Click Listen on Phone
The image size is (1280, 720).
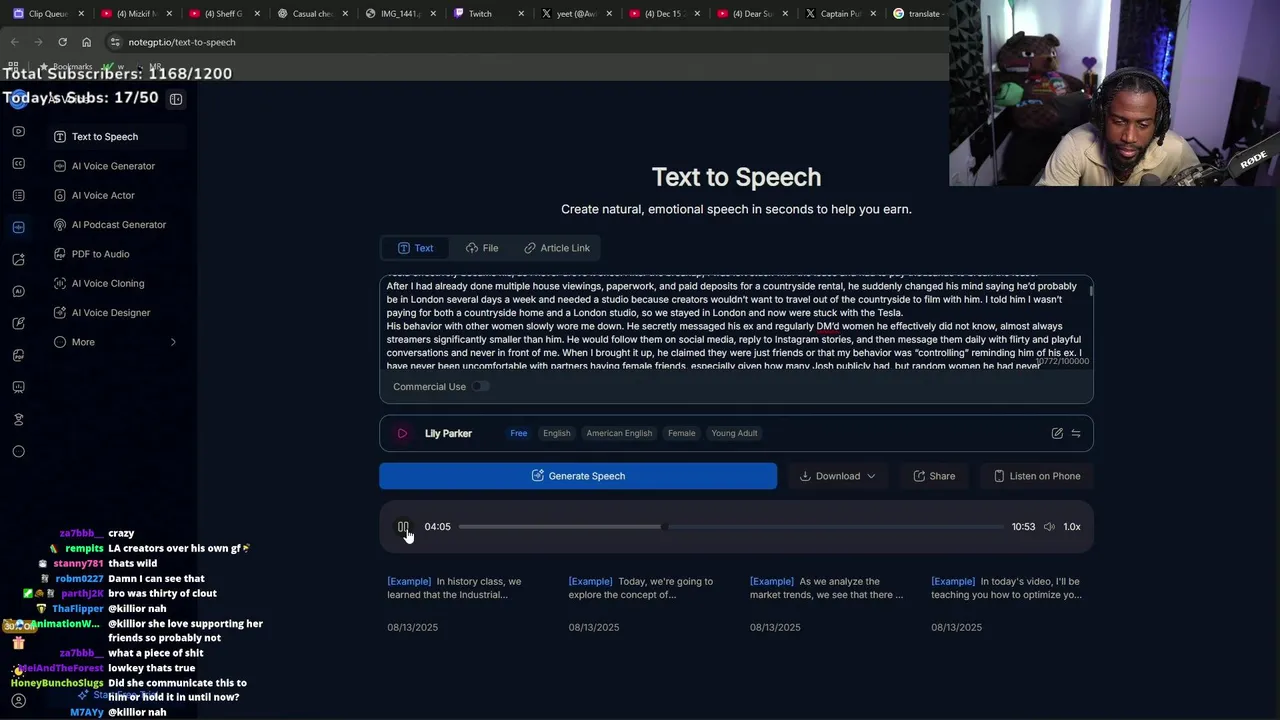(x=1037, y=476)
